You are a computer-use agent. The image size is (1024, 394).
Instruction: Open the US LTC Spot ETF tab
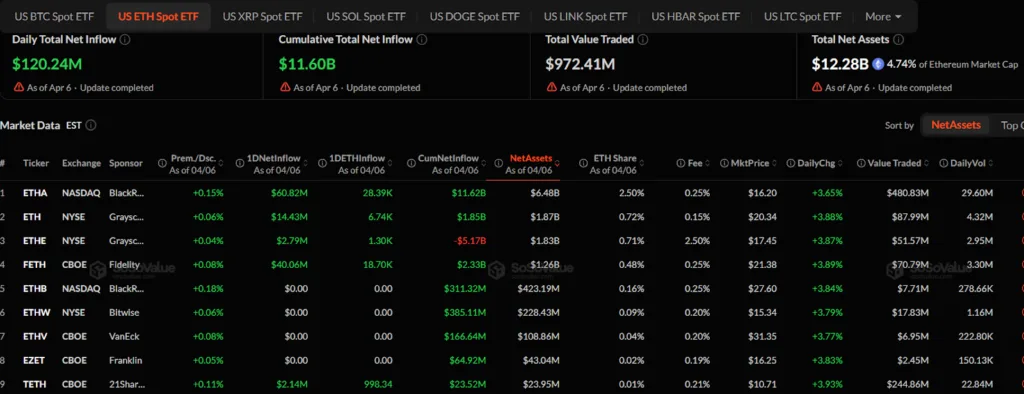coord(803,16)
